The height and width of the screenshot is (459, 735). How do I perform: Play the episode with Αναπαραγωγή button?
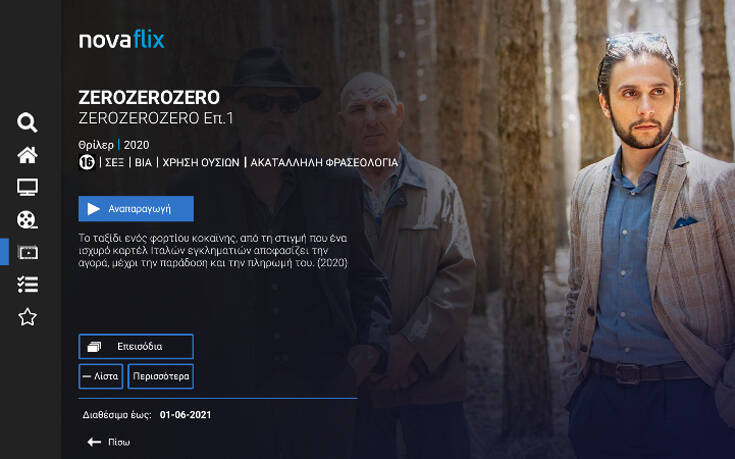click(136, 209)
